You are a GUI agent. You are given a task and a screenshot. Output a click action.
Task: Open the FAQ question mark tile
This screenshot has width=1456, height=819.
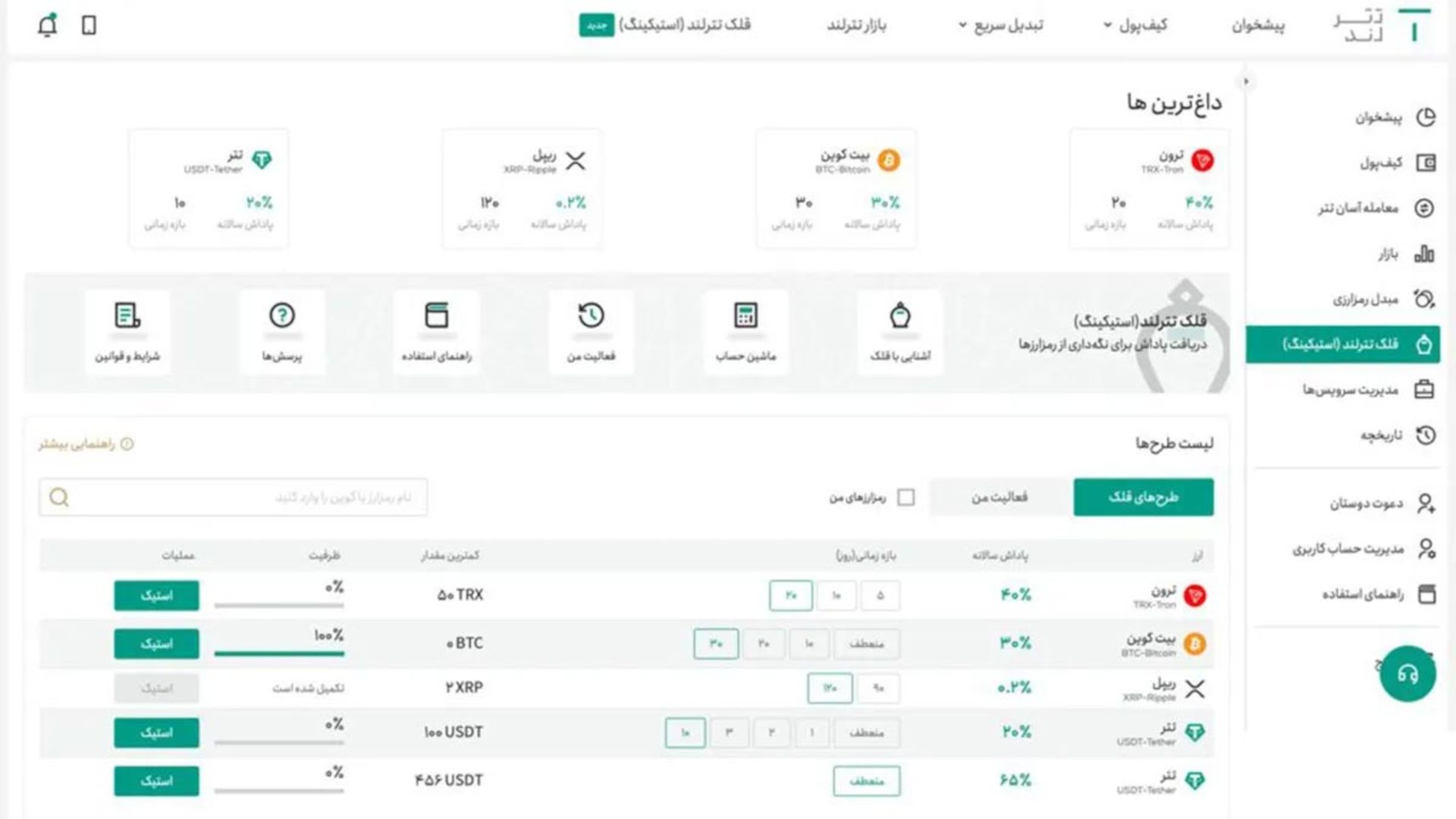tap(282, 331)
